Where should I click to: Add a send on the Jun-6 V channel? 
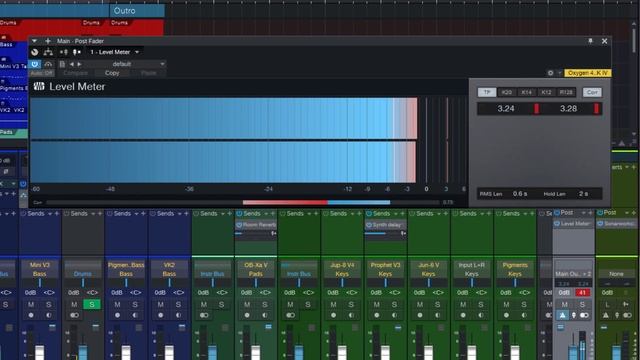(x=446, y=213)
